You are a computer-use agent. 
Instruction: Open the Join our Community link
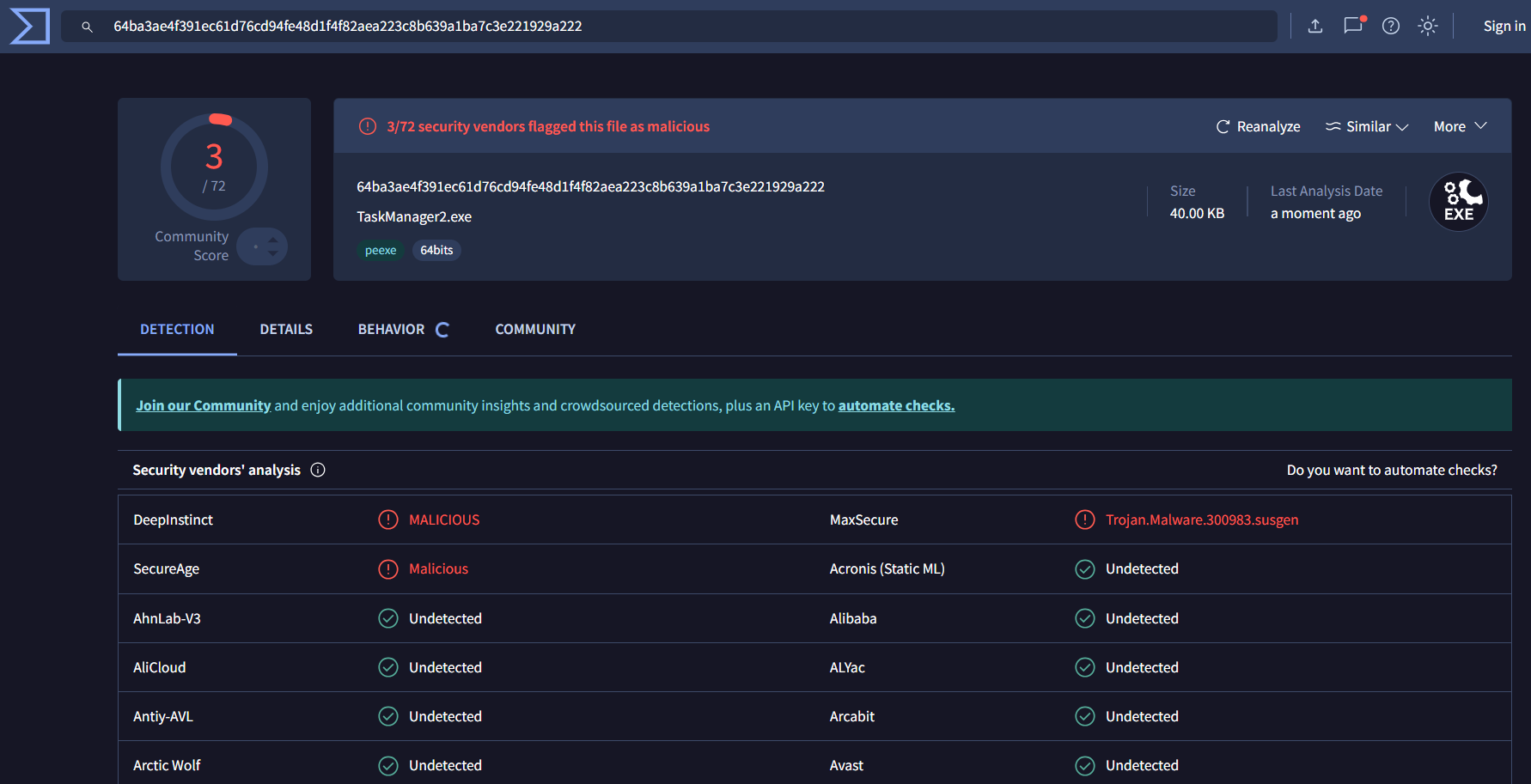pyautogui.click(x=204, y=405)
